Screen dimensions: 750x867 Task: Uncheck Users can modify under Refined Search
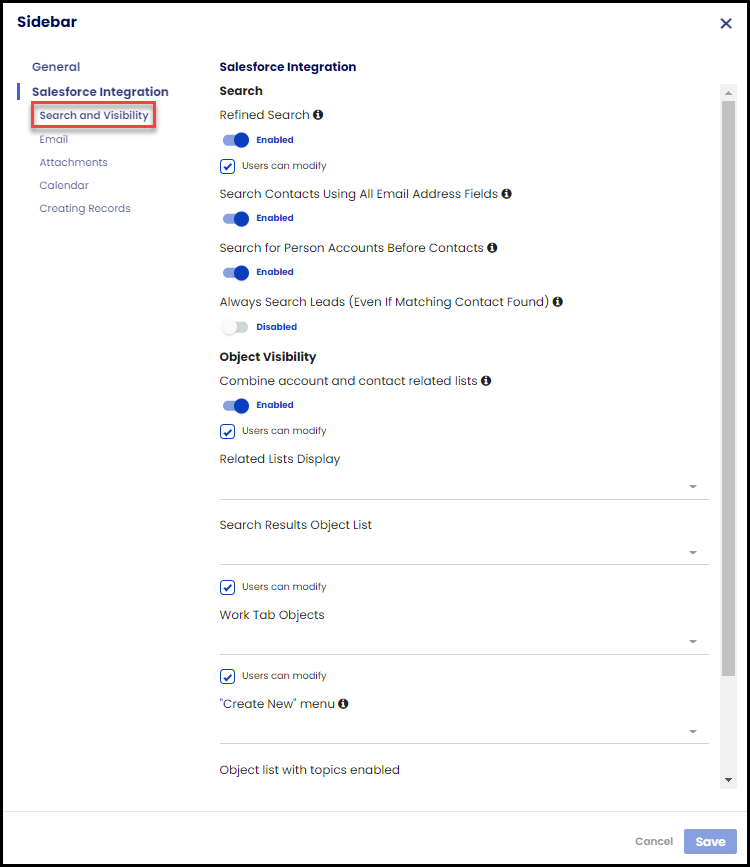coord(227,166)
